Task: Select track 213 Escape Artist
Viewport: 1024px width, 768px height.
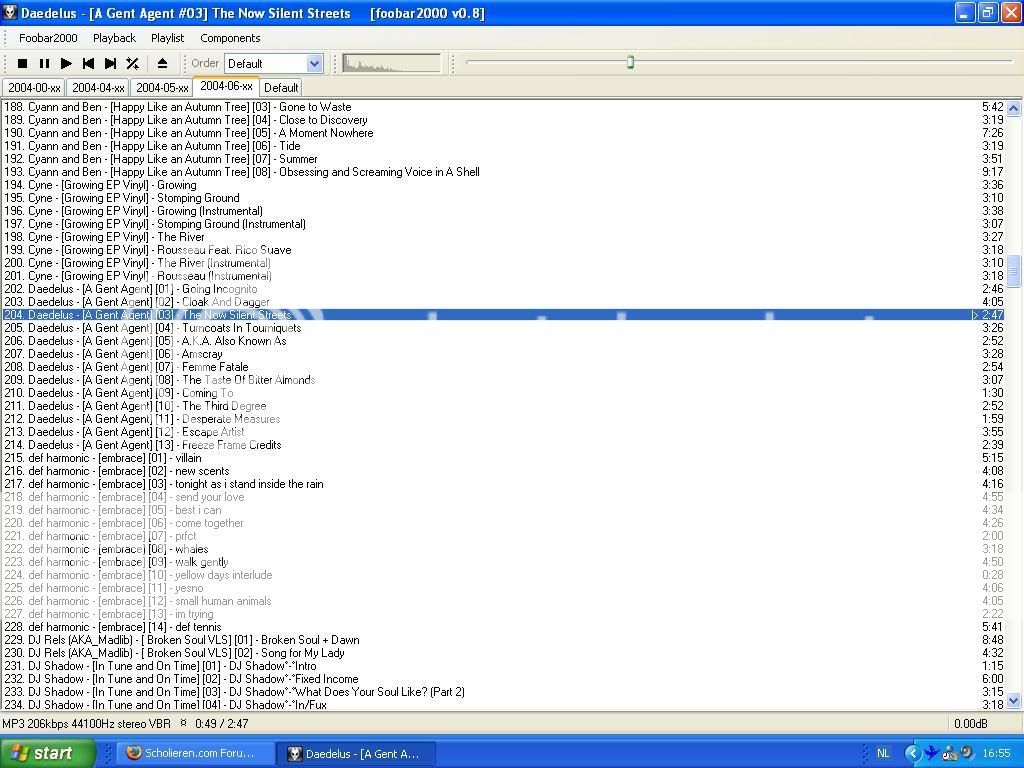Action: (x=503, y=432)
